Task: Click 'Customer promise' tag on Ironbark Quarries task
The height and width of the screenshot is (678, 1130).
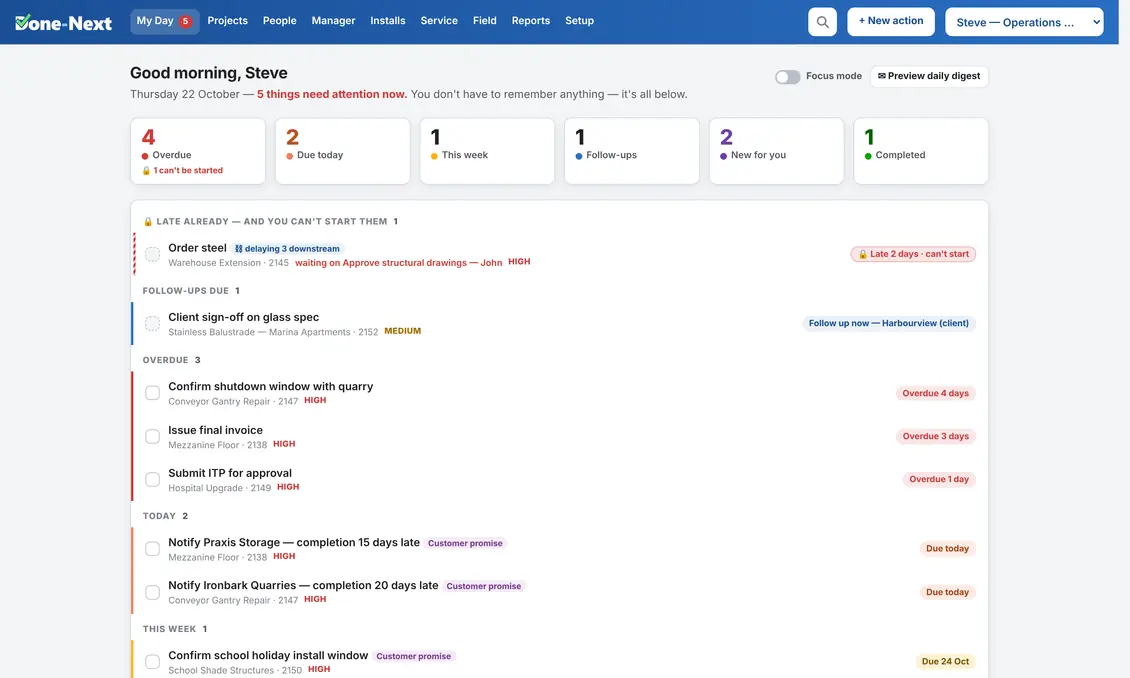Action: coord(484,586)
